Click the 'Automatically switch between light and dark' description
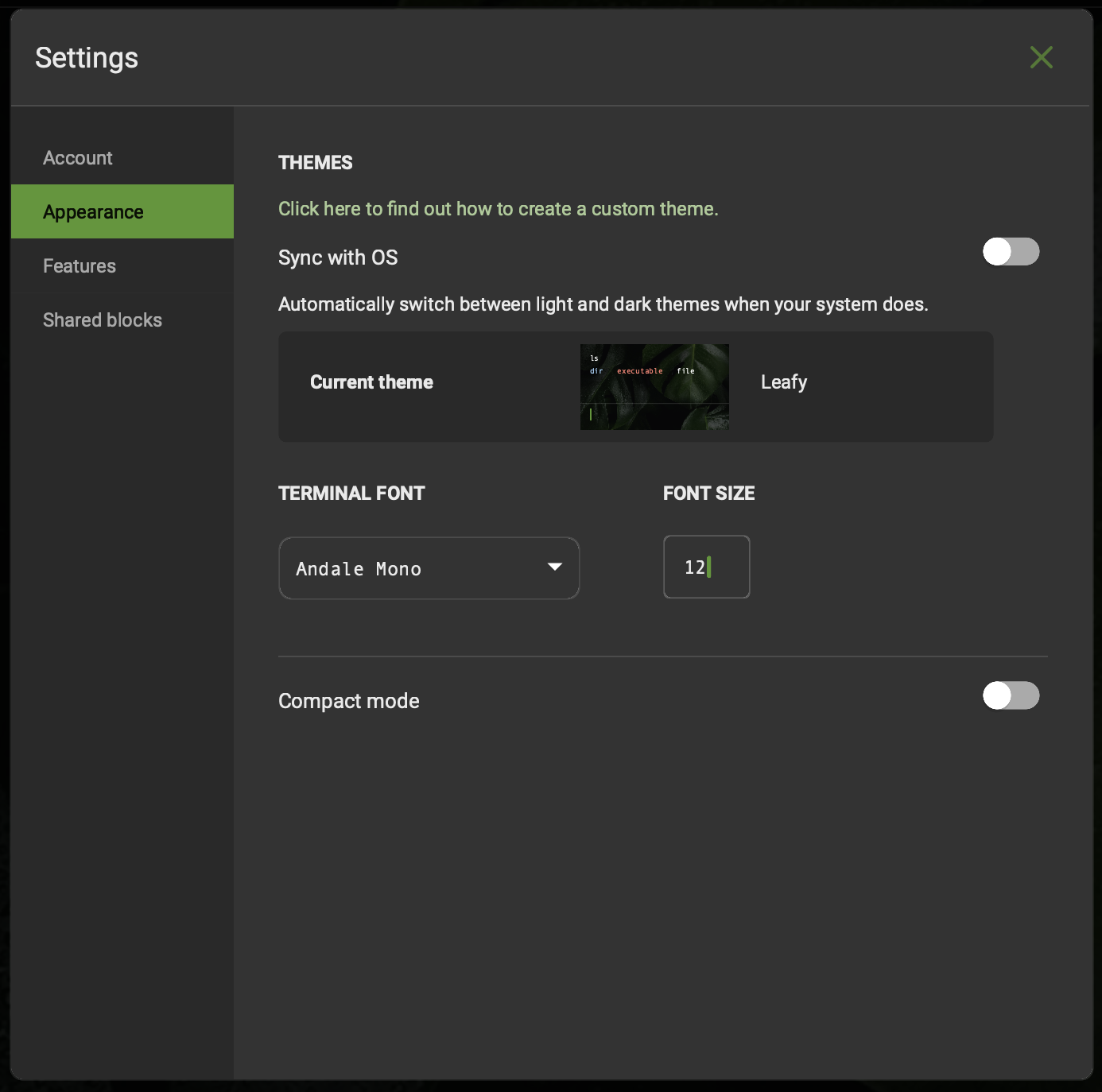The width and height of the screenshot is (1102, 1092). click(603, 304)
